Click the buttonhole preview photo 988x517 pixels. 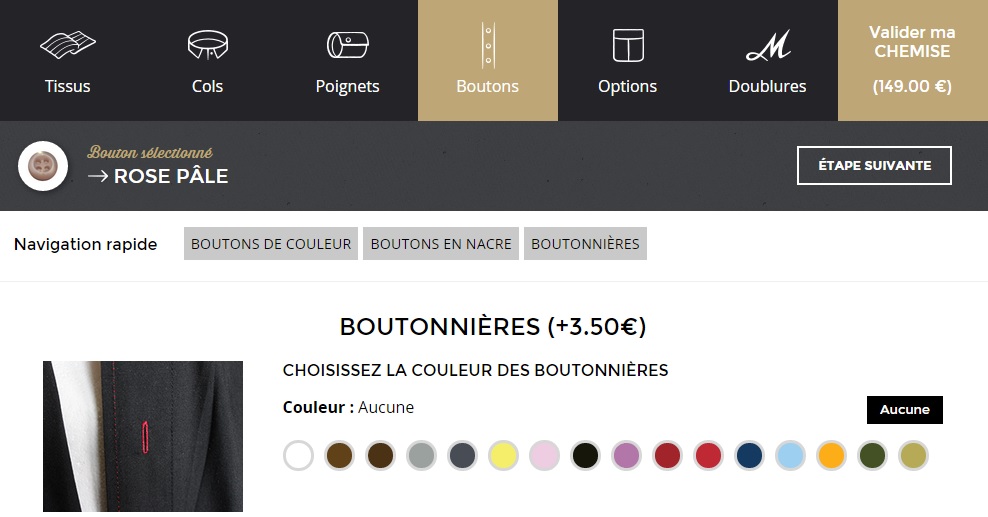[143, 438]
